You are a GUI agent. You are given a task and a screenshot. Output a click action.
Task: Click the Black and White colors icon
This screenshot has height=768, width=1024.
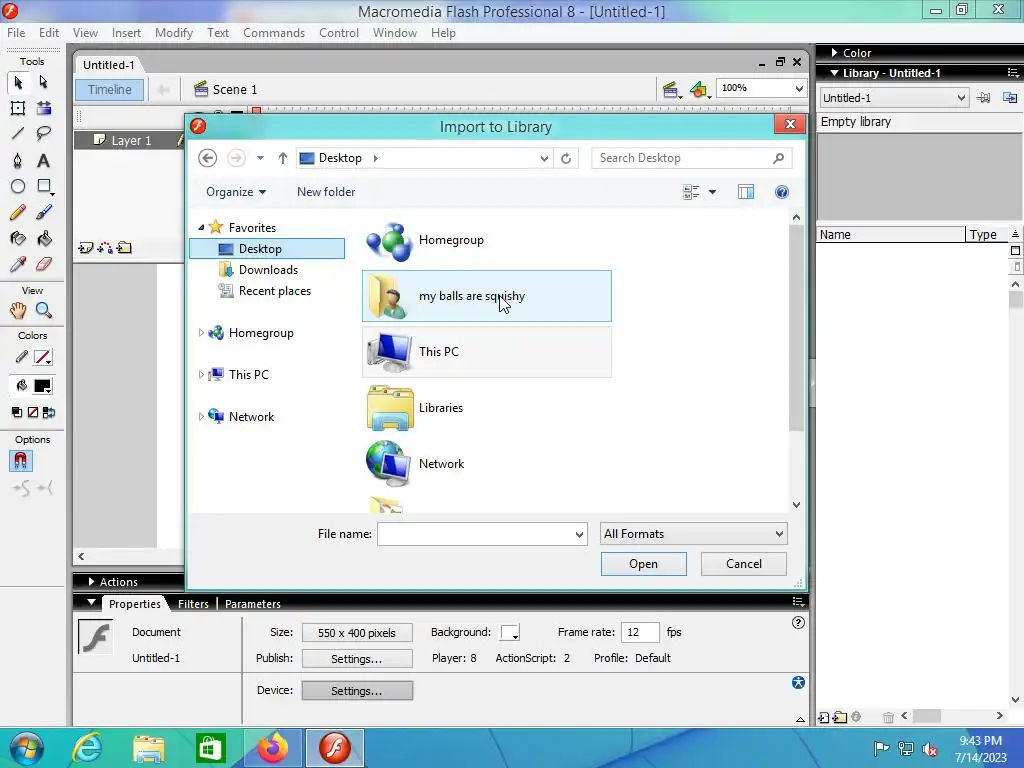point(17,412)
